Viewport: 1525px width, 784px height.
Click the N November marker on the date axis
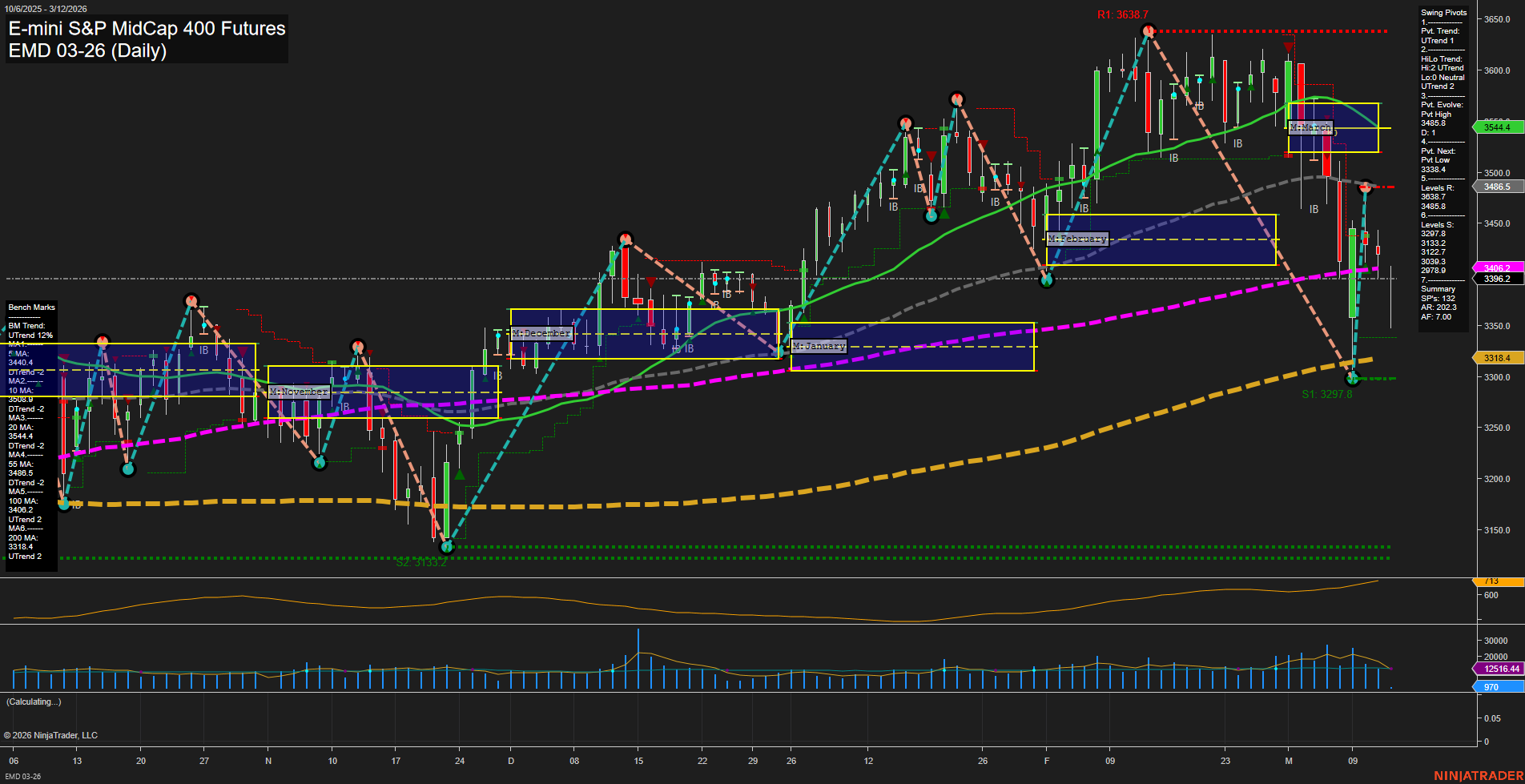[268, 761]
